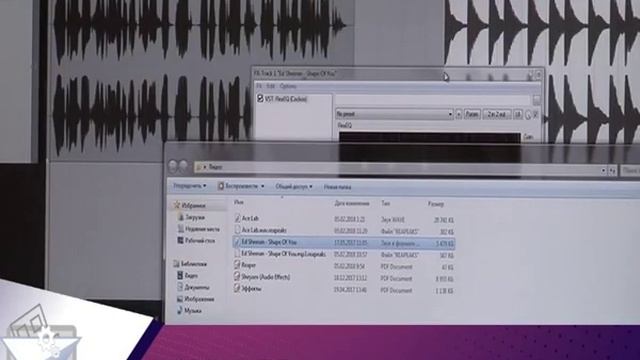
Task: Open the Упорядочить dropdown menu
Action: (189, 186)
